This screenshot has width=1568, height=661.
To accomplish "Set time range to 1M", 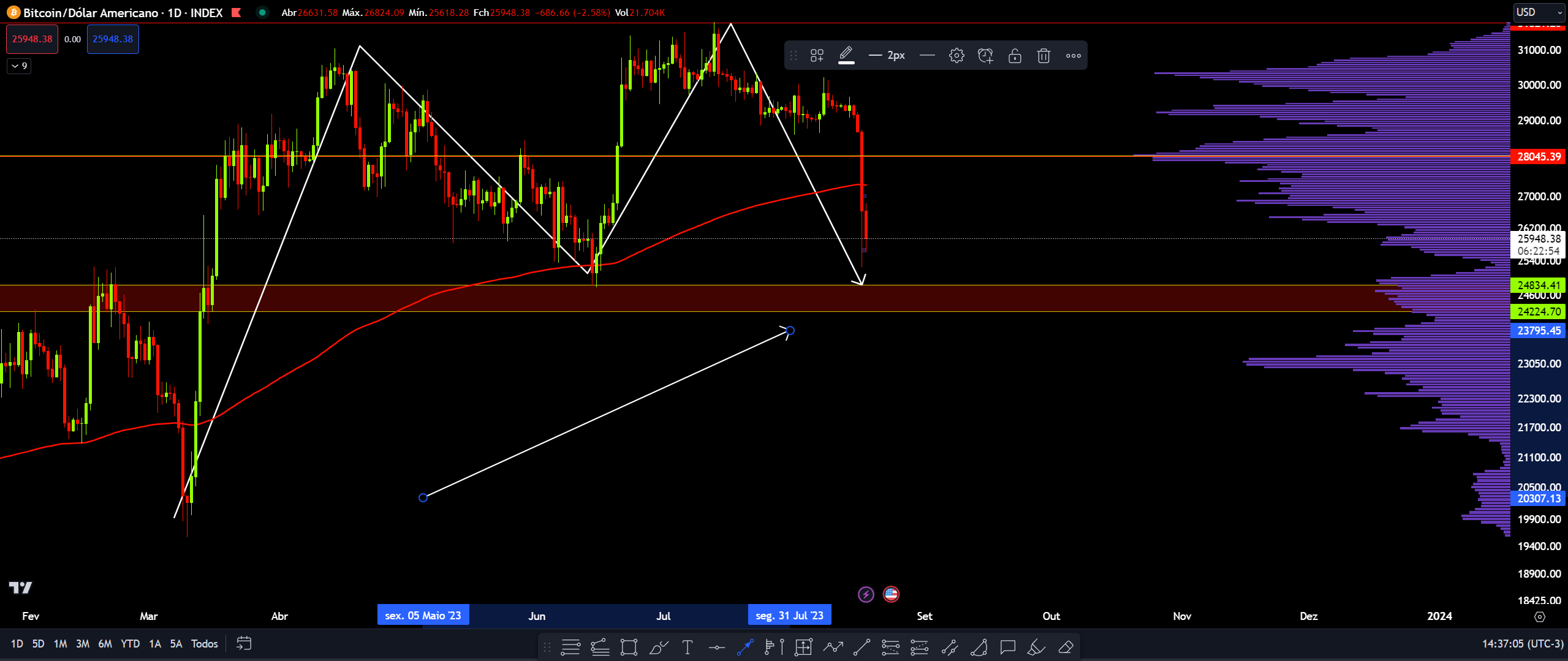I will pos(60,644).
